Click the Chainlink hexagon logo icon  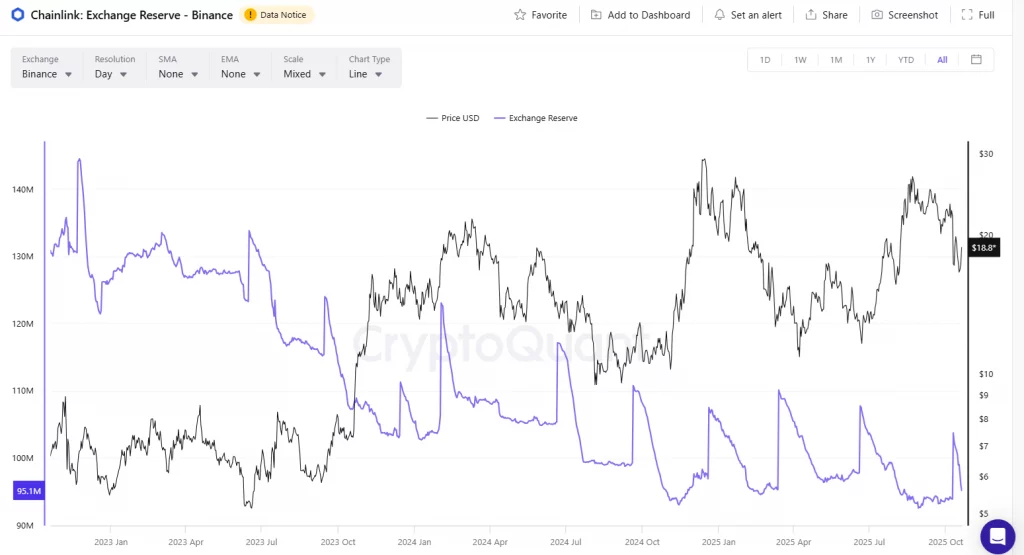tap(18, 15)
